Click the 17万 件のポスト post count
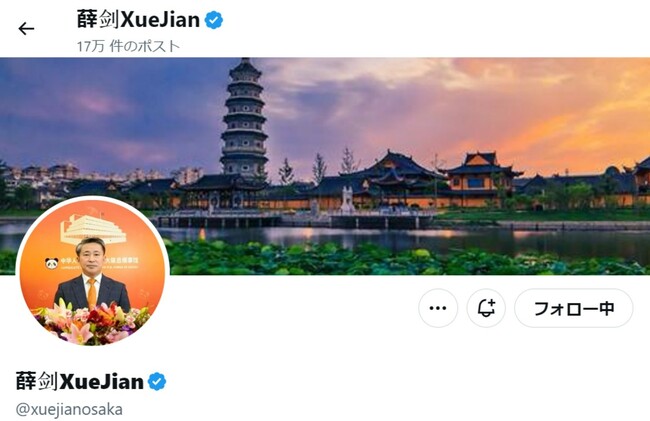This screenshot has height=421, width=650. (128, 46)
